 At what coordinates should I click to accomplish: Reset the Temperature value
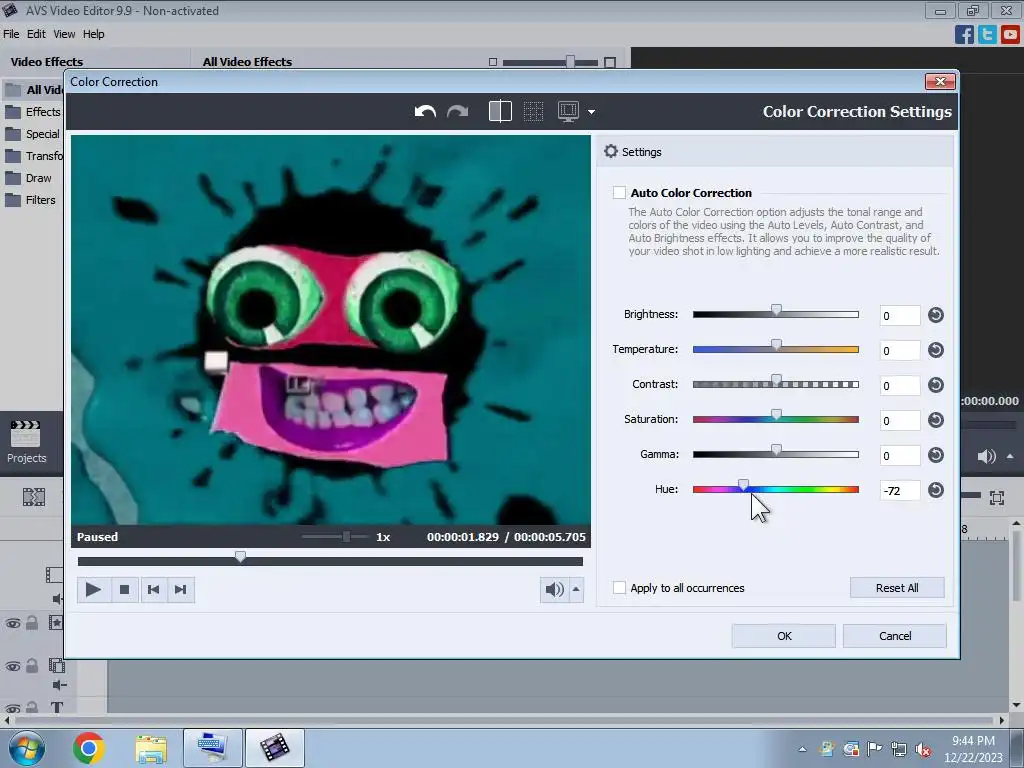(936, 350)
